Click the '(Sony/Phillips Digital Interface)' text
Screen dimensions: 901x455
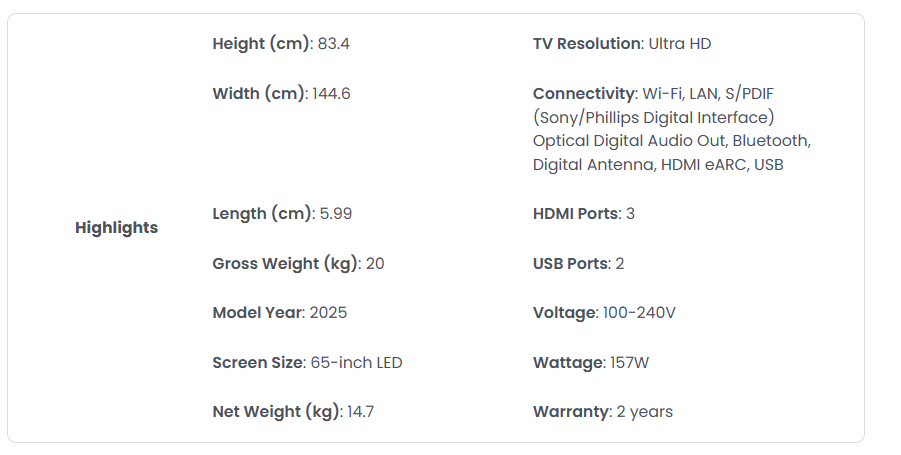[x=653, y=117]
